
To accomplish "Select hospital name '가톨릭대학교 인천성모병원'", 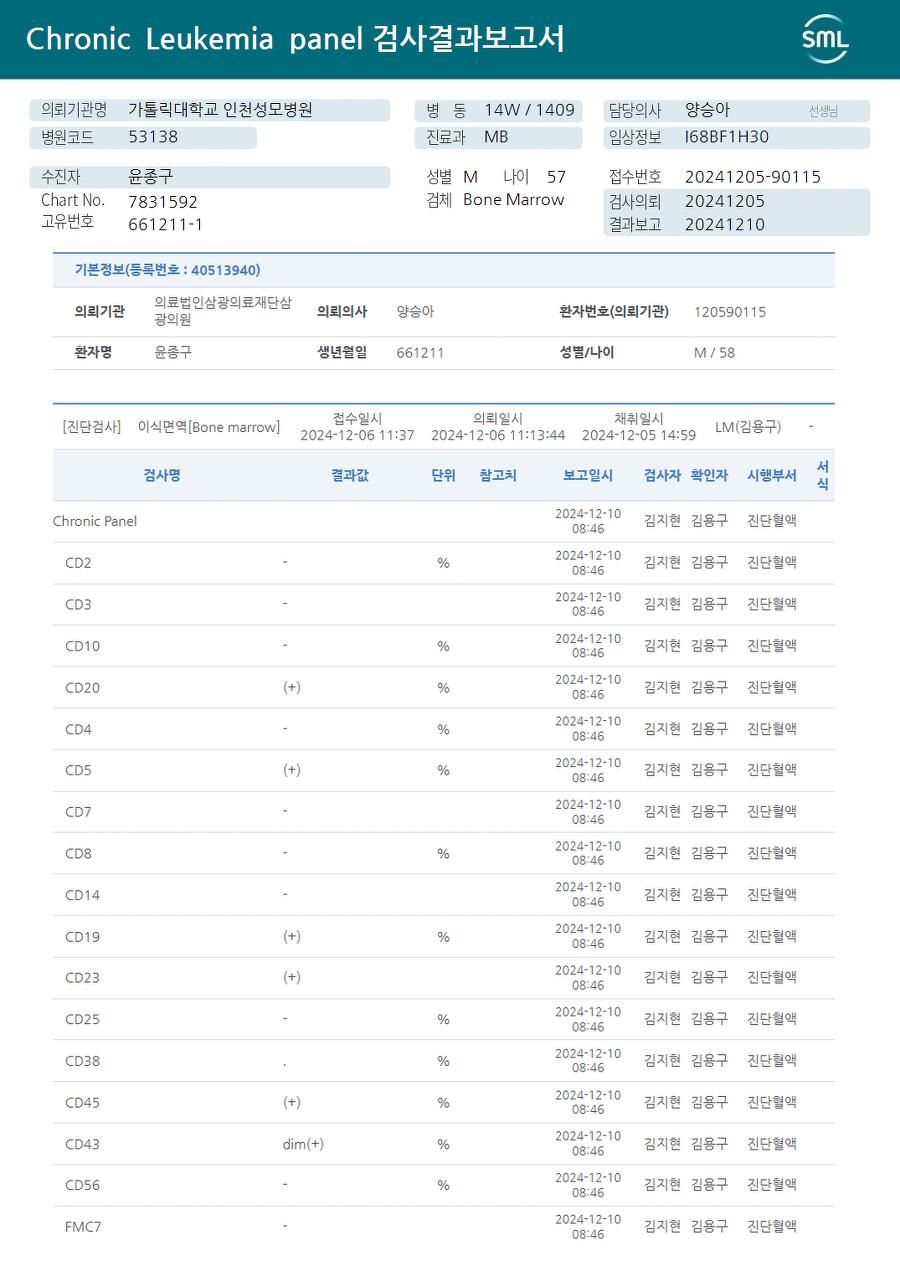I will click(220, 110).
